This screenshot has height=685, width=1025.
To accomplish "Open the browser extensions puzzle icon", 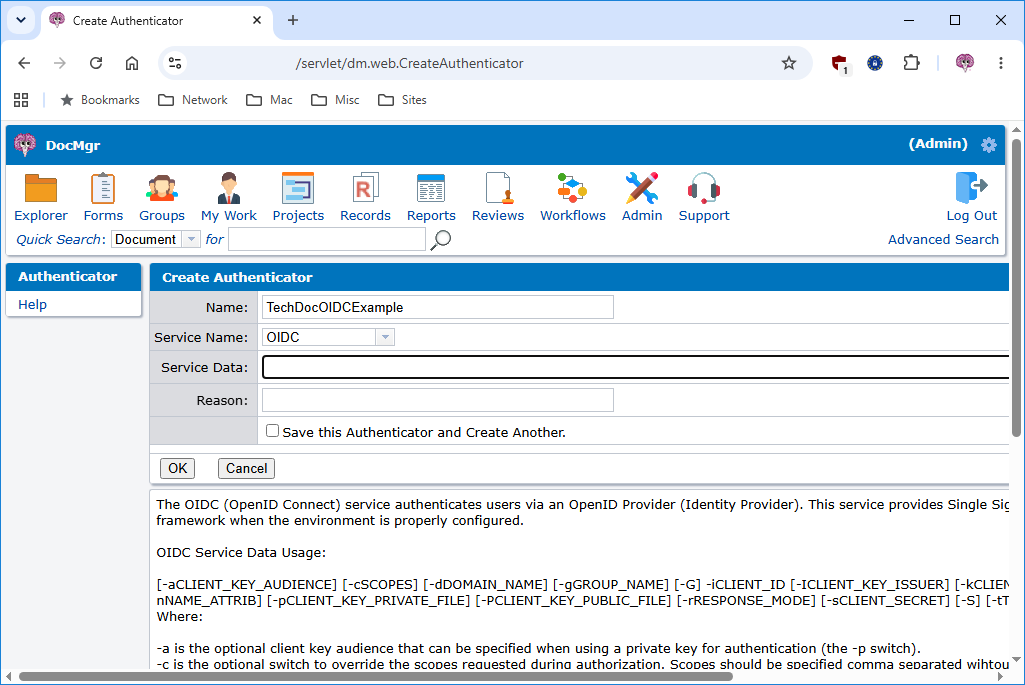I will pos(911,63).
